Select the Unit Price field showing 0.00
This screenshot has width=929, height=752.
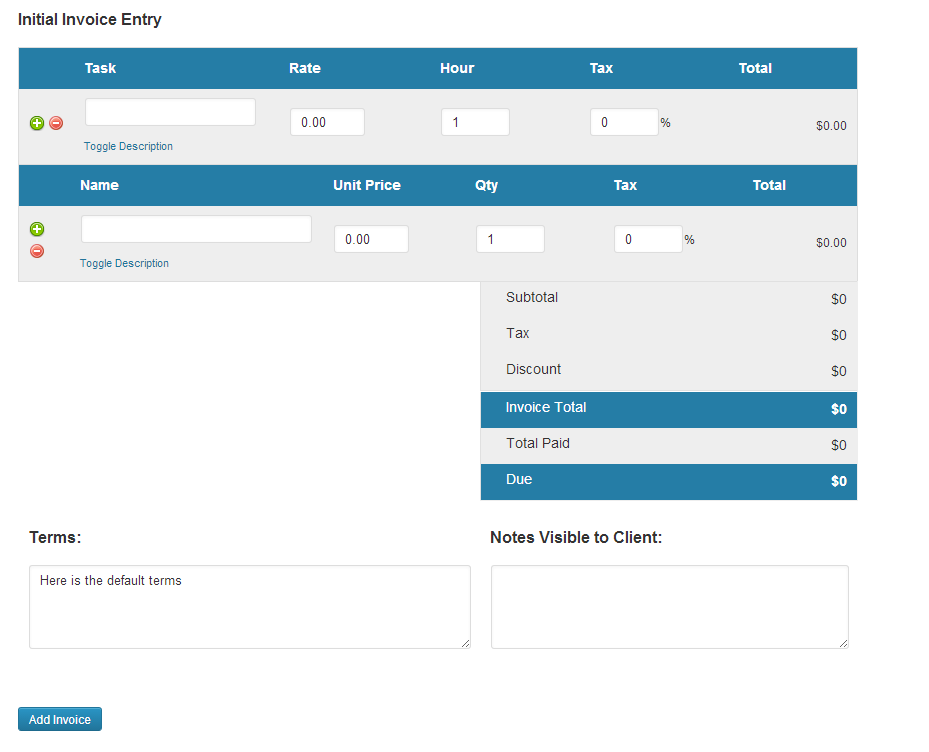[x=370, y=238]
